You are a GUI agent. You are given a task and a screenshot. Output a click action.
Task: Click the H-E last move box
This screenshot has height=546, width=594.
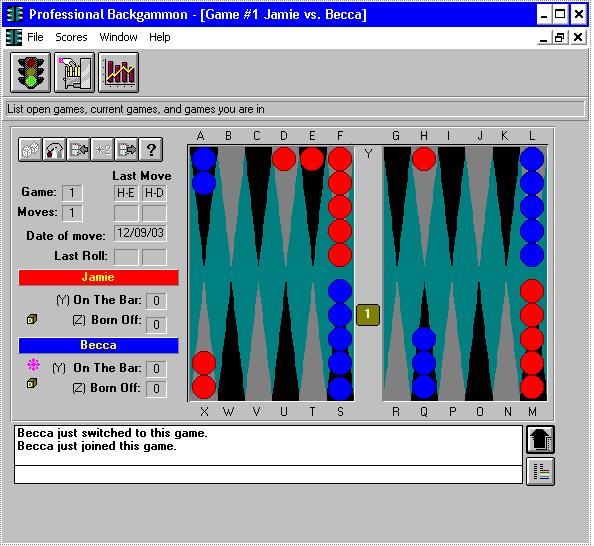126,193
